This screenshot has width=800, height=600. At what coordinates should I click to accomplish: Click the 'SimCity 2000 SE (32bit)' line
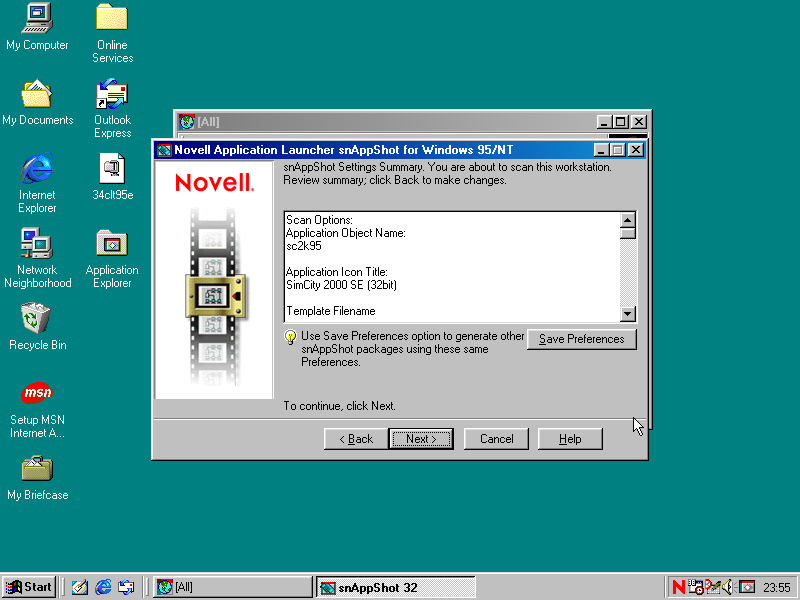[341, 285]
